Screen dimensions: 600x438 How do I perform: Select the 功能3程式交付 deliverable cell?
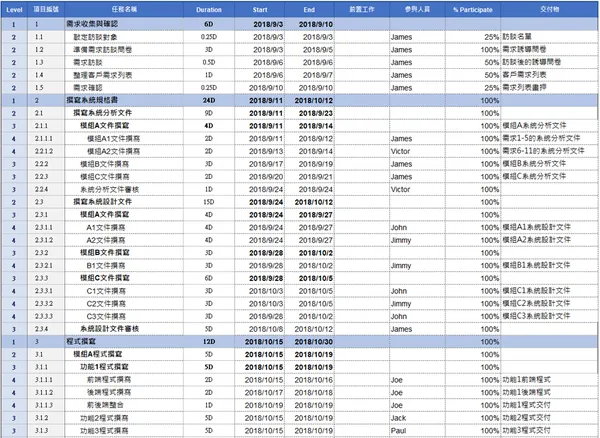coord(549,430)
